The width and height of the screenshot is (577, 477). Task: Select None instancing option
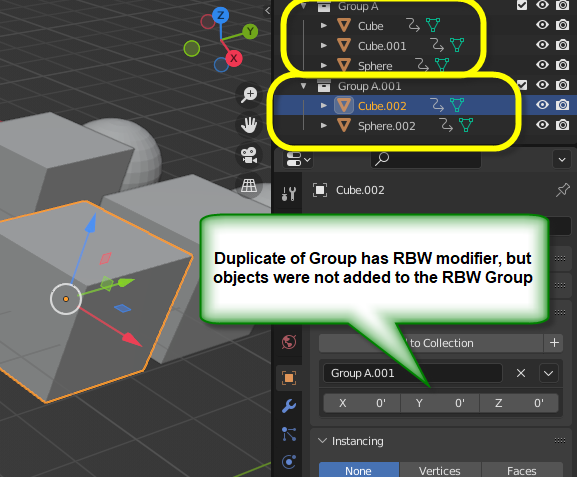pos(358,470)
